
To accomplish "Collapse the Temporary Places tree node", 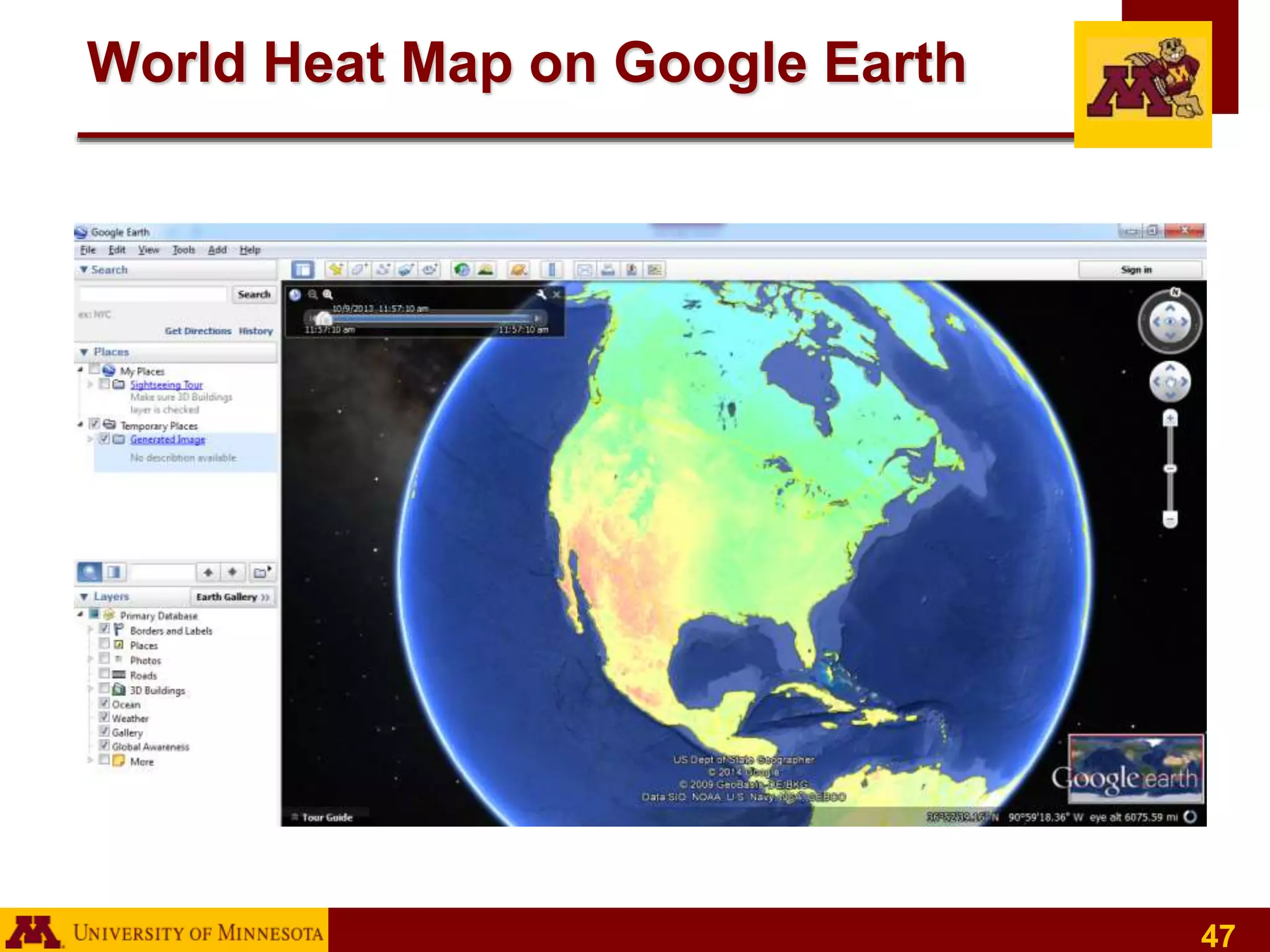I will point(80,425).
